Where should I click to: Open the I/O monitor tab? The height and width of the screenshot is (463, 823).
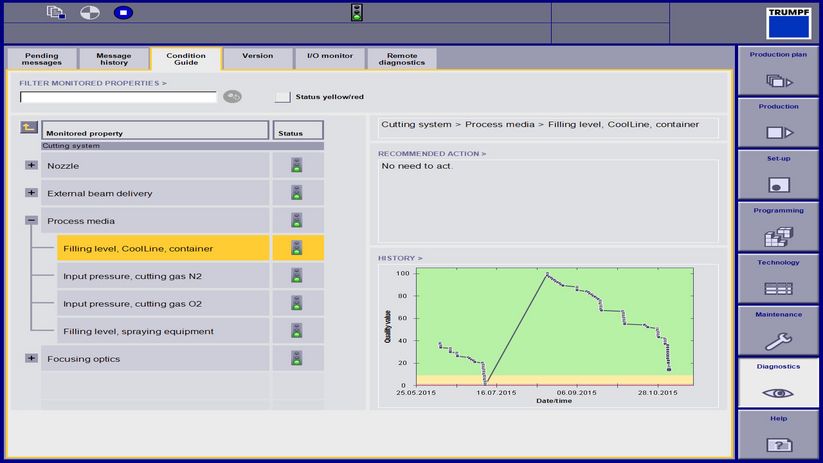[x=330, y=59]
